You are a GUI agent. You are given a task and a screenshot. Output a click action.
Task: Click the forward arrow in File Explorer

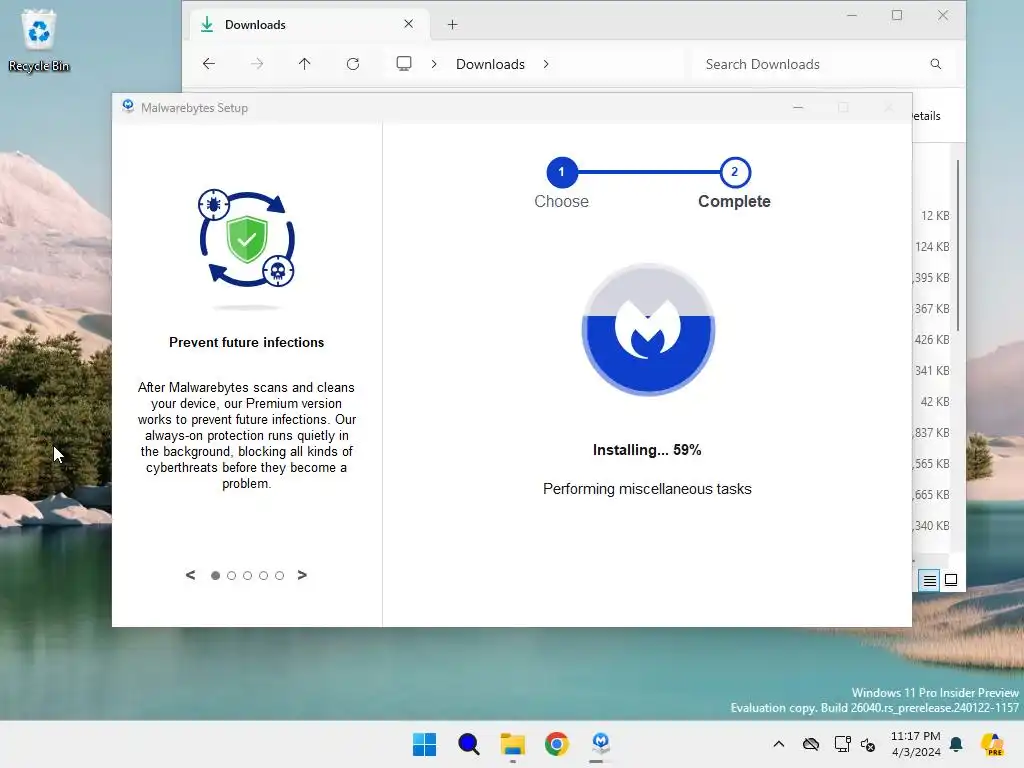257,64
